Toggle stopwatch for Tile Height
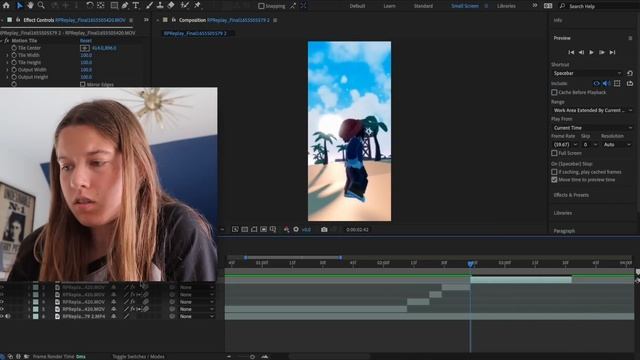The height and width of the screenshot is (360, 640). 14,62
